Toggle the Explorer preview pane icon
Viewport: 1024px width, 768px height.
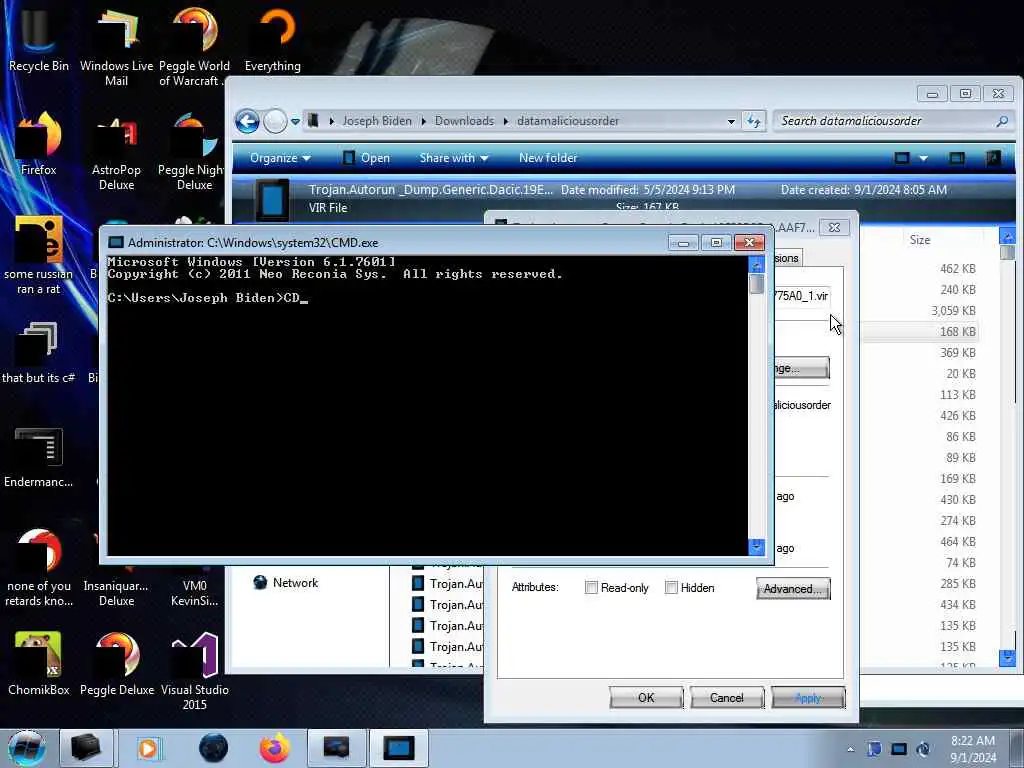pos(957,158)
